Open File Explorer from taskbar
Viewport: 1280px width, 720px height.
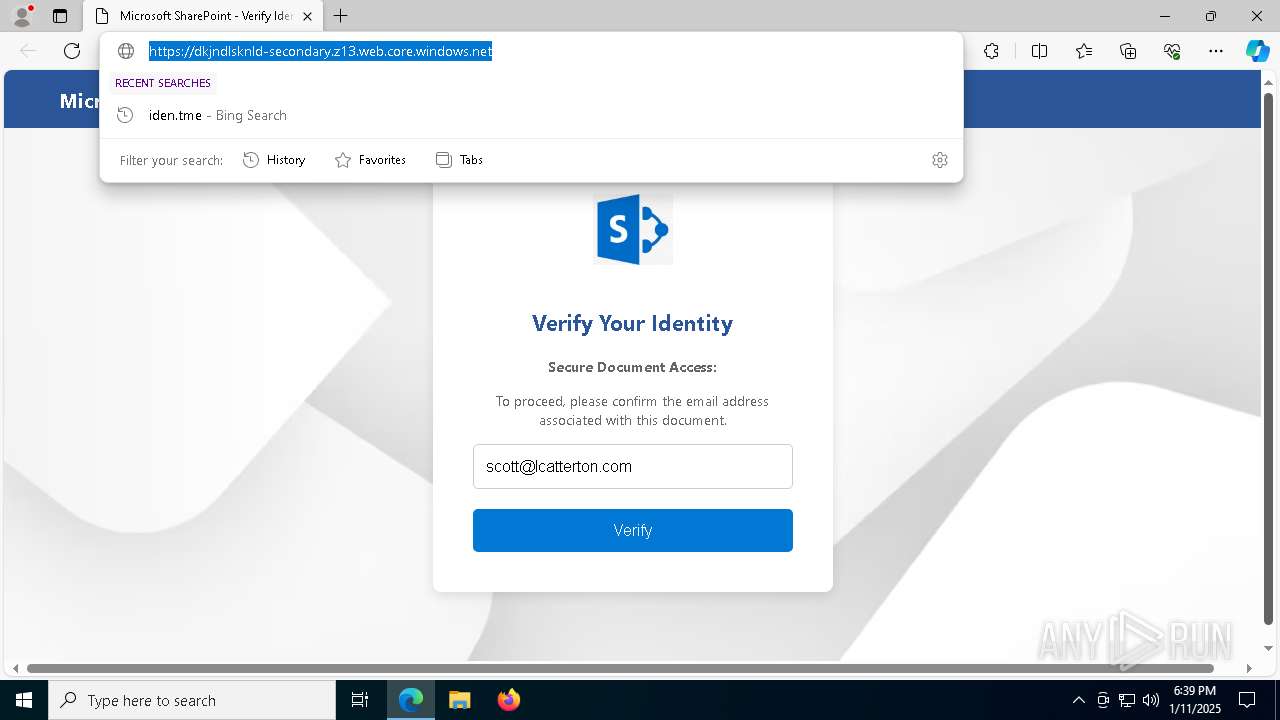coord(459,700)
